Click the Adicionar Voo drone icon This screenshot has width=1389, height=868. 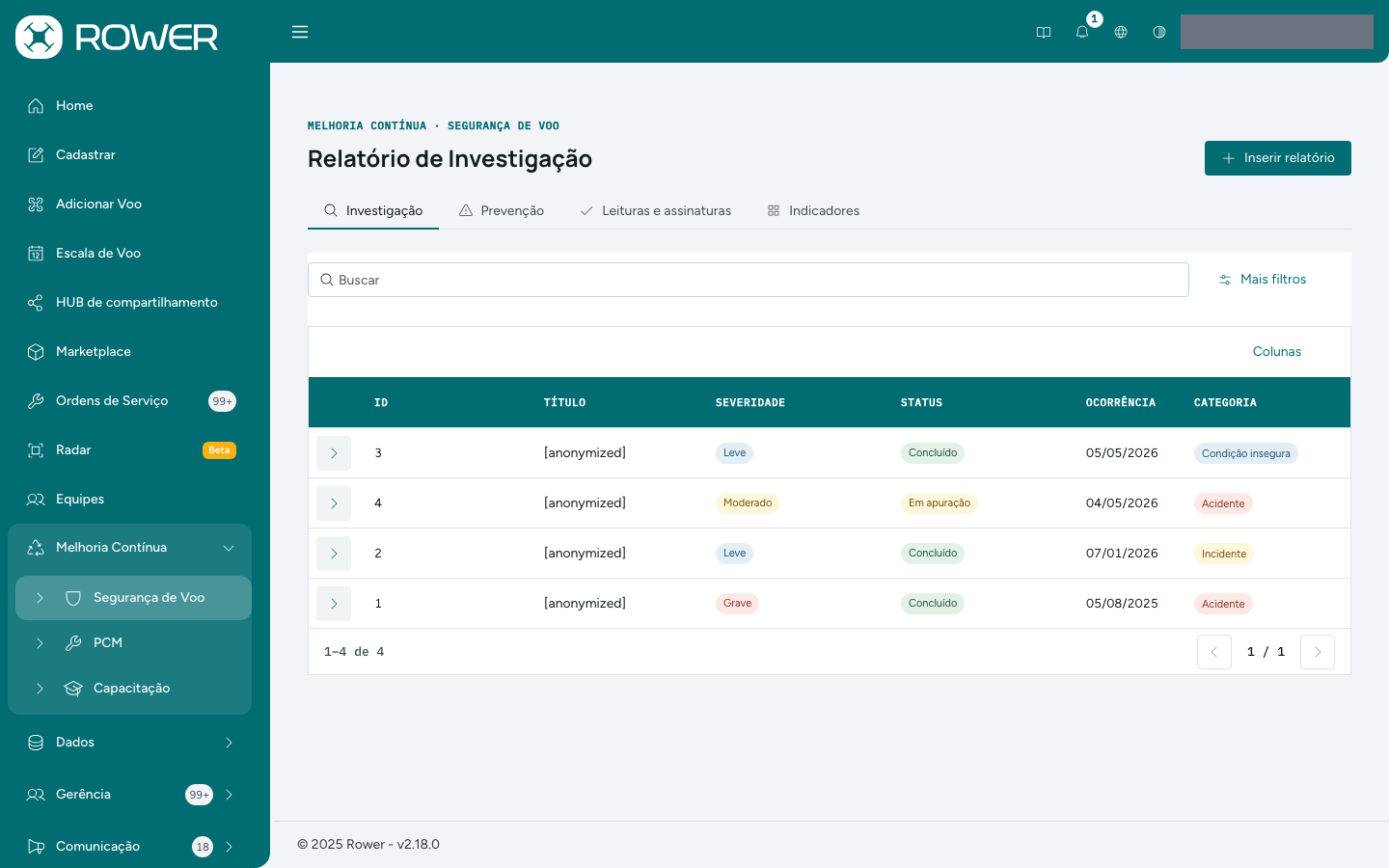coord(36,204)
